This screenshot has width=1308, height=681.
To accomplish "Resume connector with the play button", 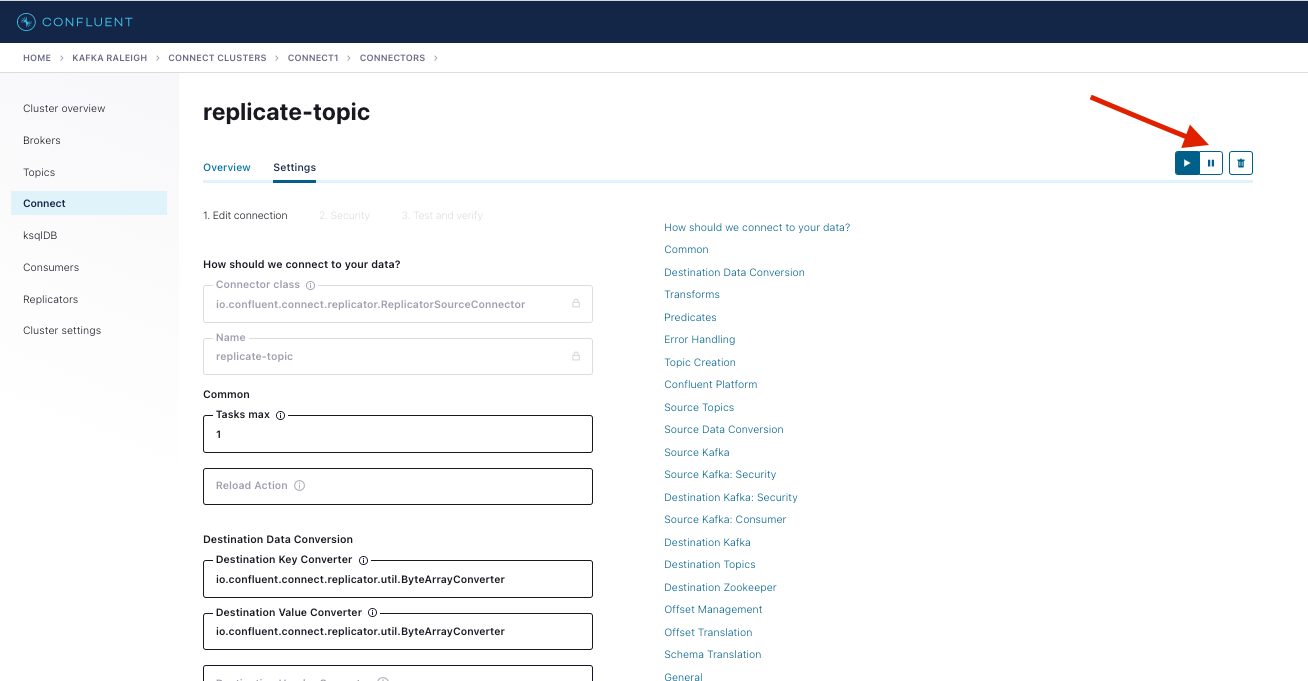I will [1187, 163].
